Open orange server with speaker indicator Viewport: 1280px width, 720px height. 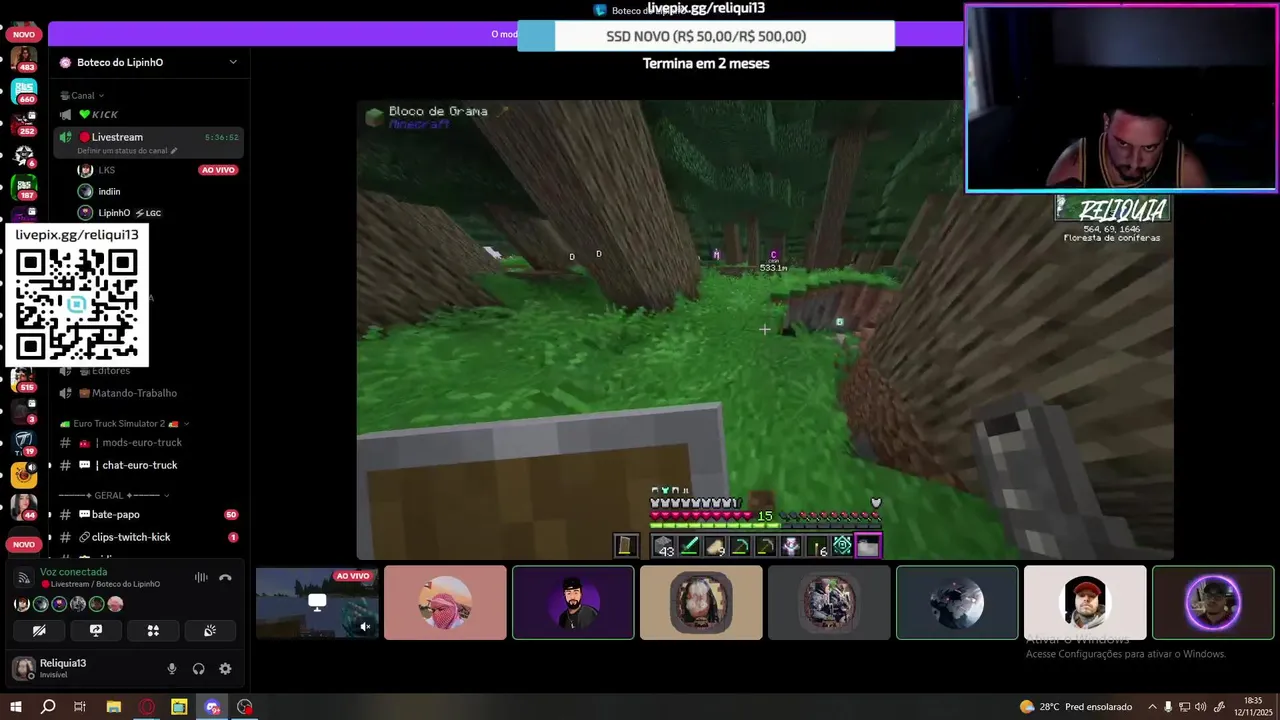pos(24,475)
